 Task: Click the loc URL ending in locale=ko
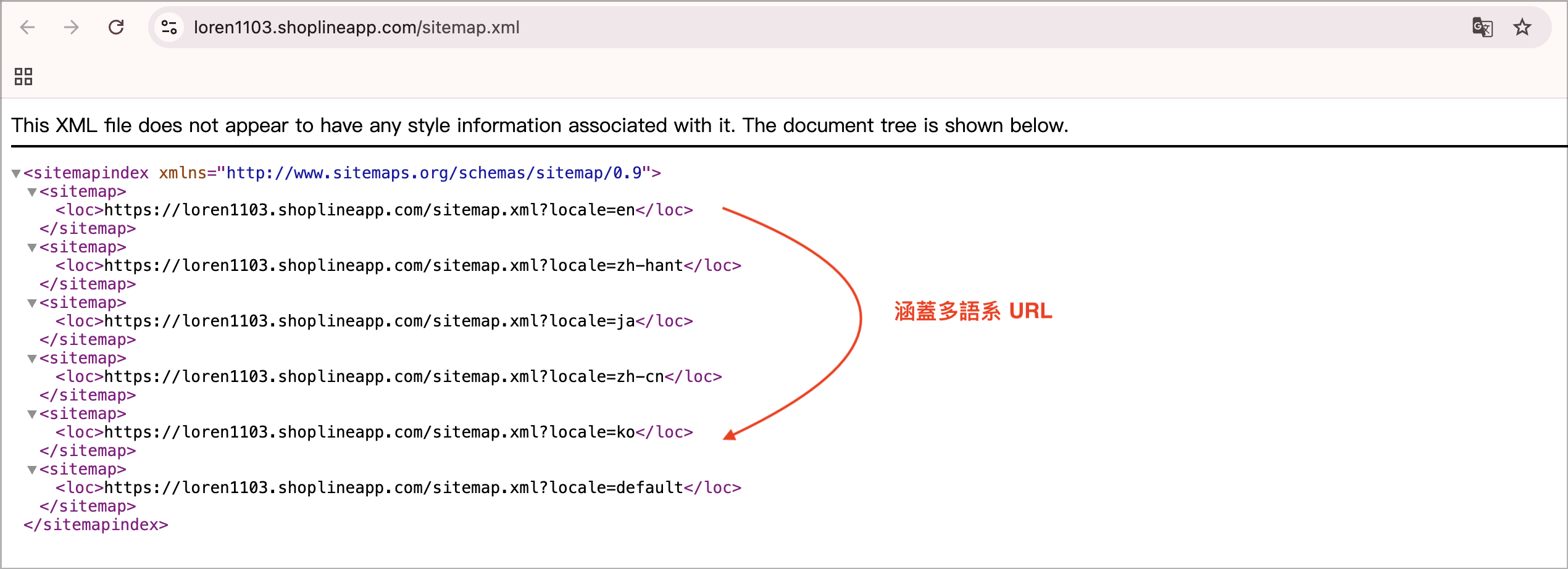pyautogui.click(x=370, y=433)
